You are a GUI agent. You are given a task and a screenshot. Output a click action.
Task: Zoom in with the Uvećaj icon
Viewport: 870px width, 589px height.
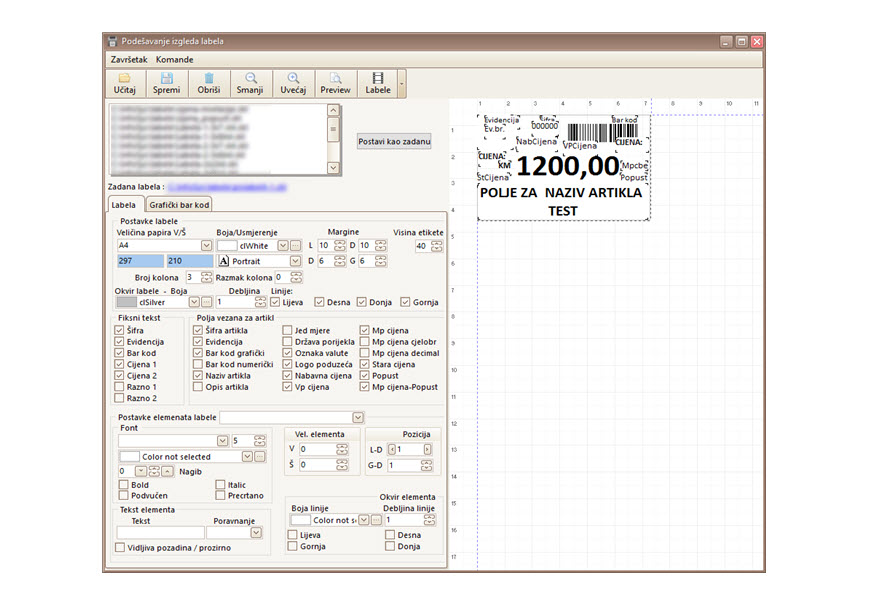293,78
